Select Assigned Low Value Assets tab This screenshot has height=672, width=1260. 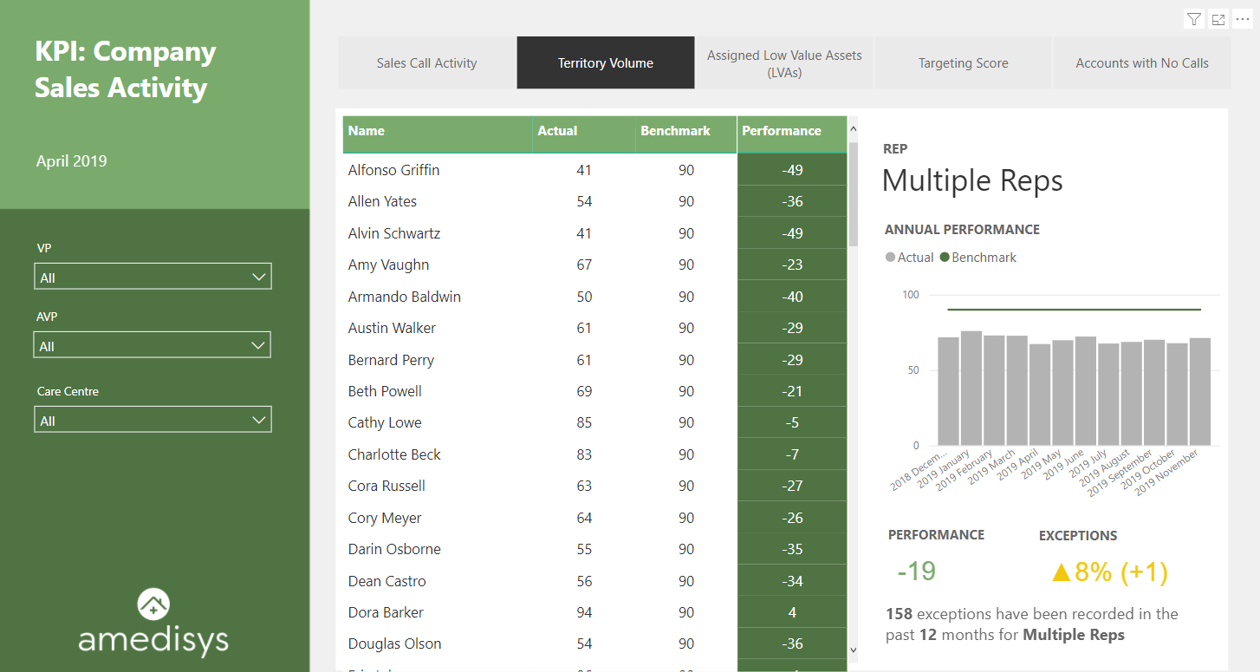pyautogui.click(x=784, y=63)
